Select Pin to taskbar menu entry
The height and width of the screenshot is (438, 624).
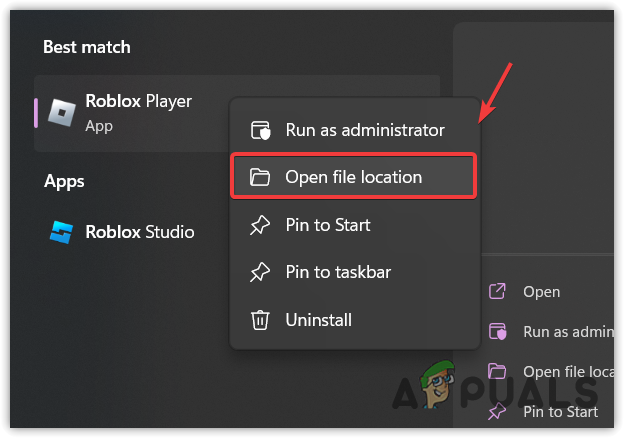(x=338, y=272)
